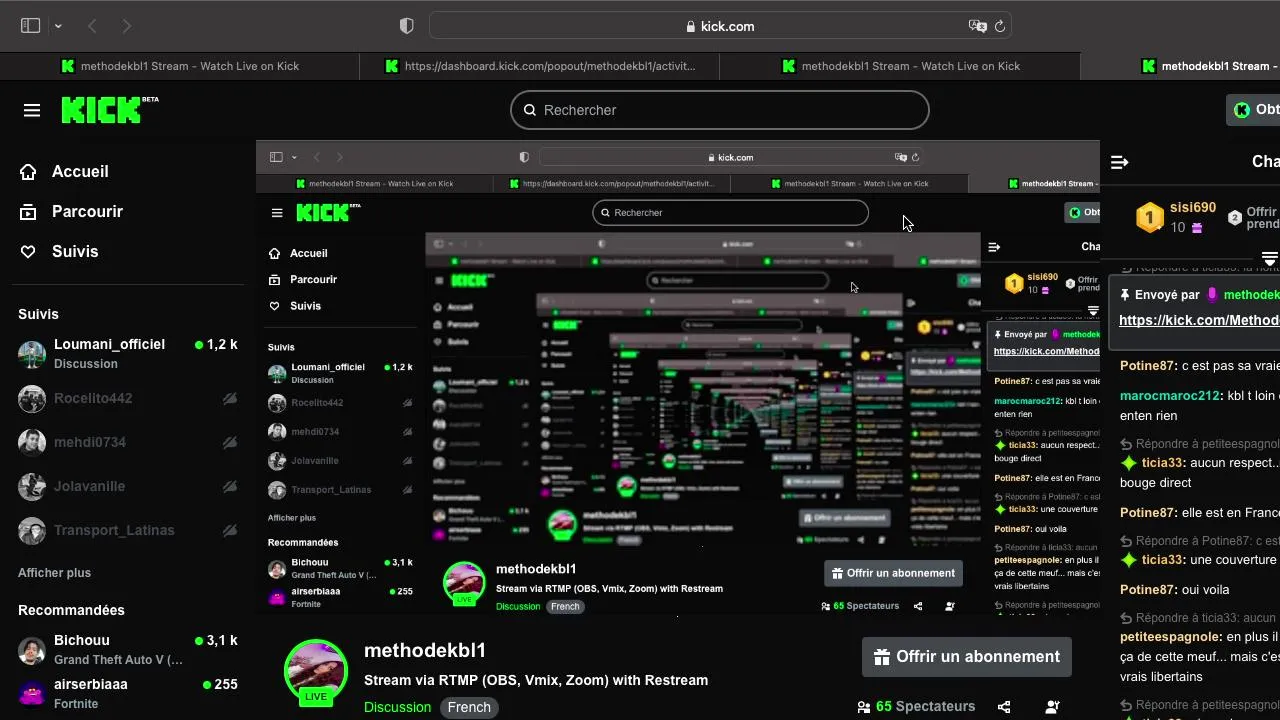Click petiteespagnole's username before 'en plus il'
Screen dimensions: 1280x720
[x=1171, y=637]
